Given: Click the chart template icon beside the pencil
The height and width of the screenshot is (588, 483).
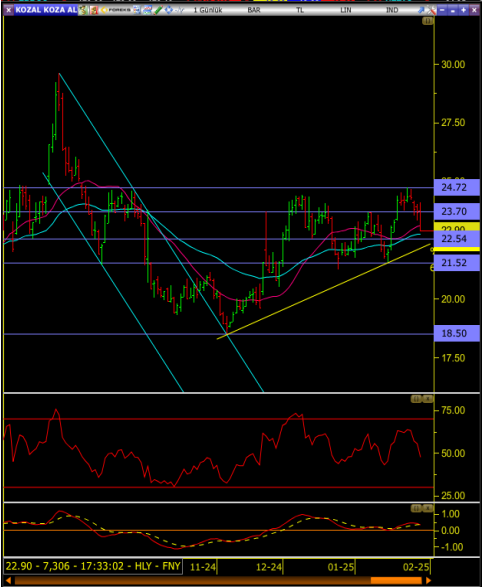Looking at the screenshot, I should click(x=147, y=10).
